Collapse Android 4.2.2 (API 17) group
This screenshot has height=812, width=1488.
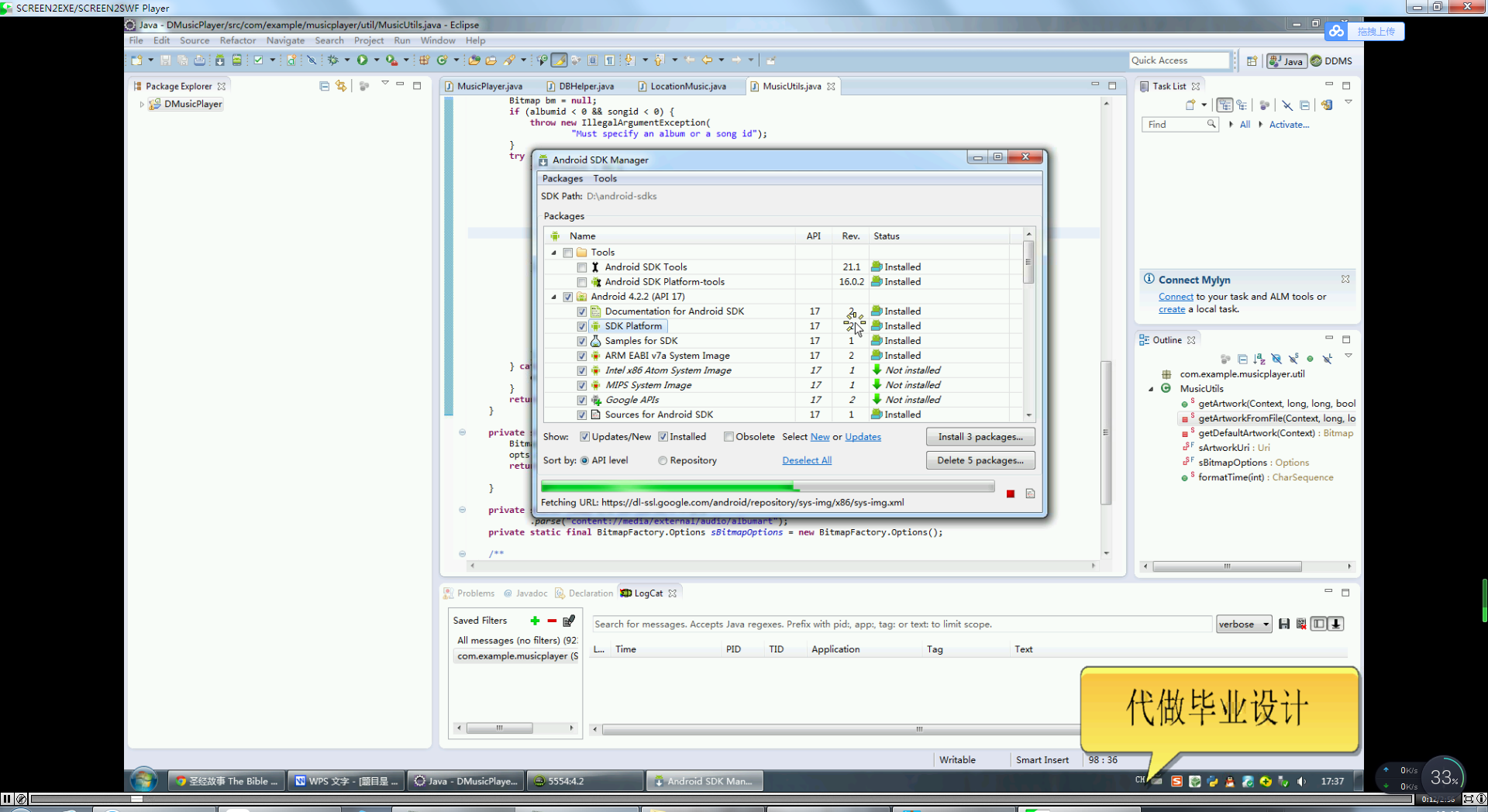(x=553, y=297)
